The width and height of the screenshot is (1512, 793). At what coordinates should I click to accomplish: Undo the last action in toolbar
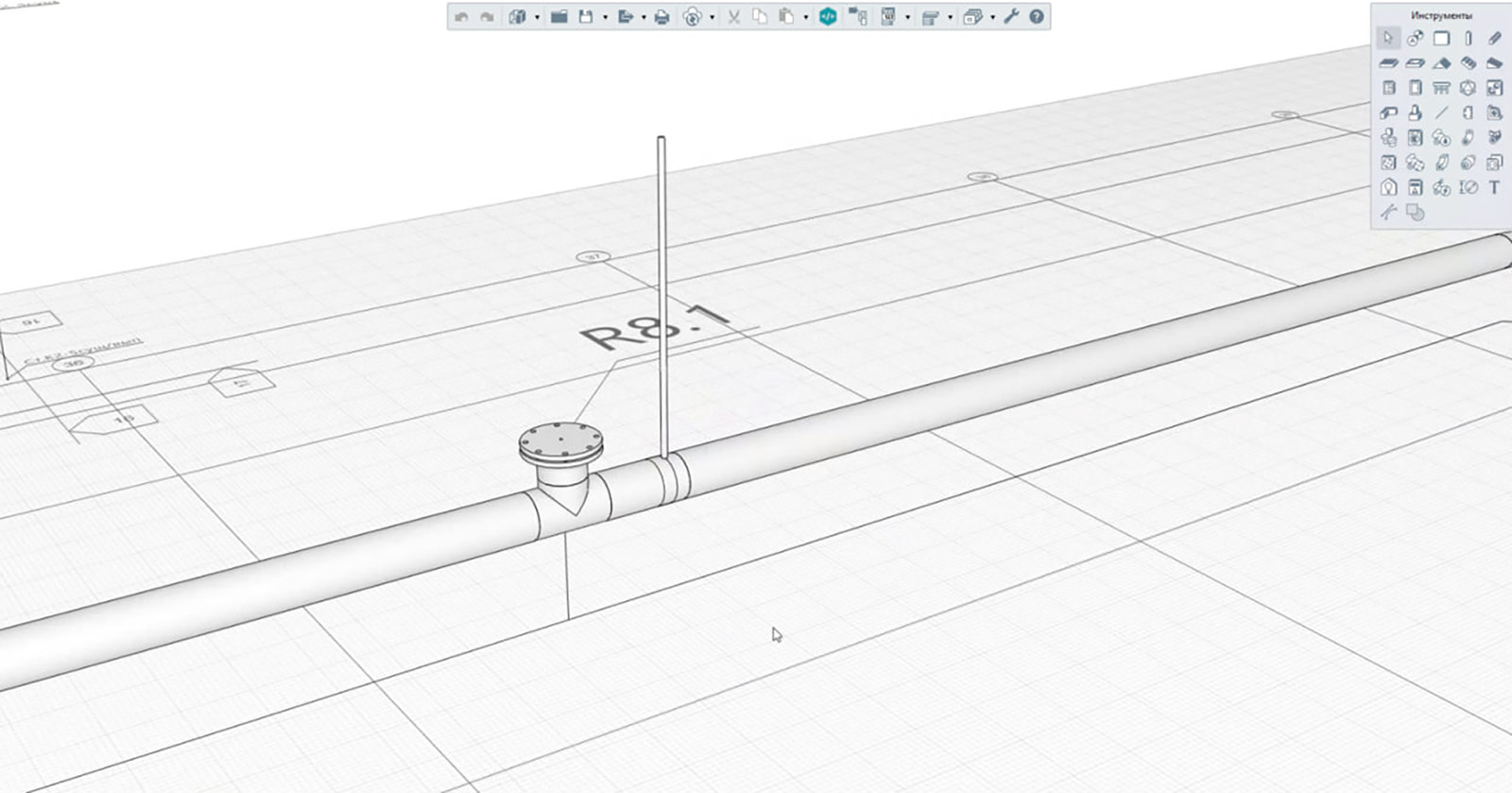point(461,17)
